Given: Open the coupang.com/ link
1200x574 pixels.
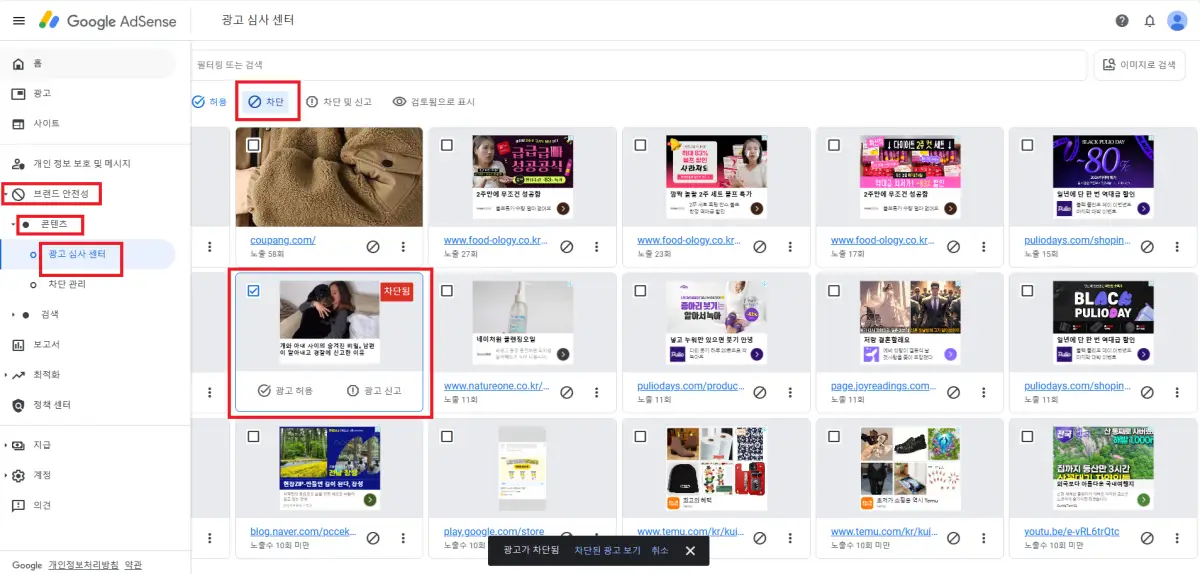Looking at the screenshot, I should point(283,240).
